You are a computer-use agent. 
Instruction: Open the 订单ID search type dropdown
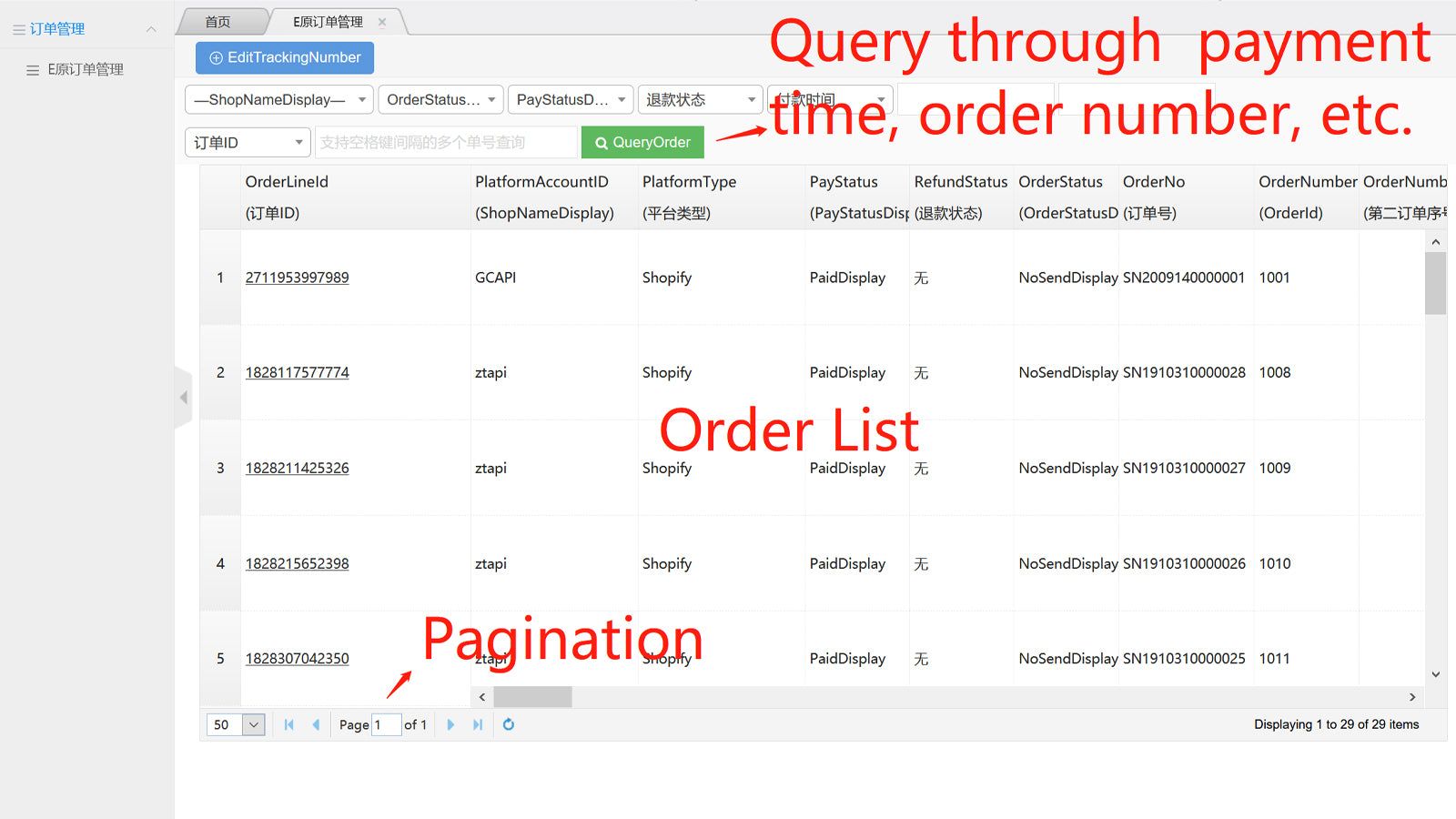click(x=248, y=143)
